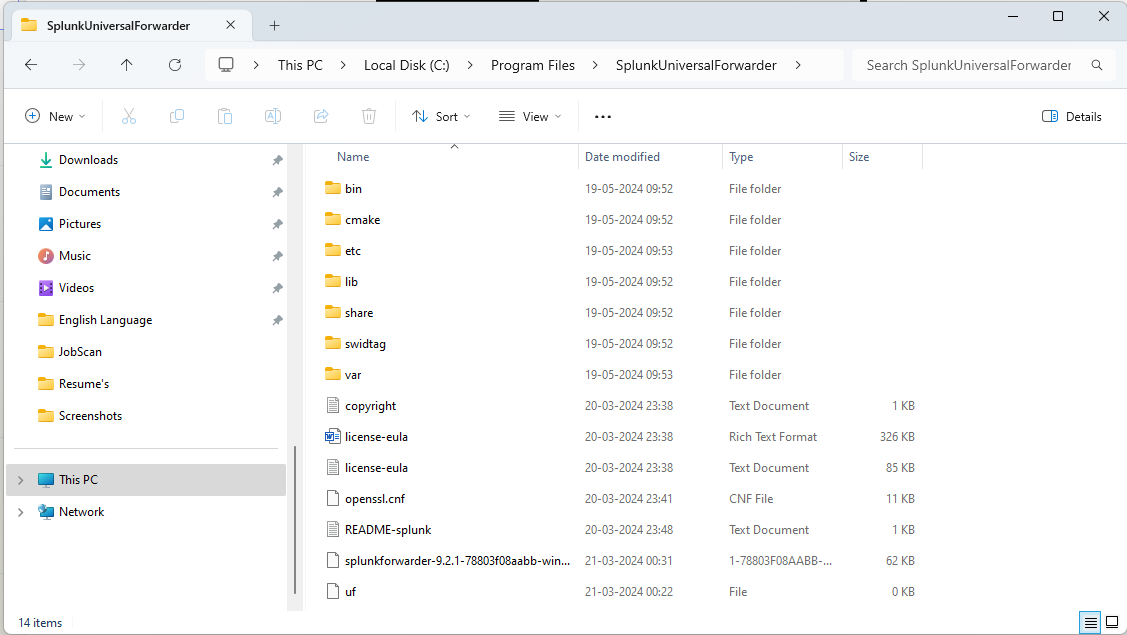Click the Delete trash icon
The height and width of the screenshot is (635, 1127).
[x=369, y=117]
